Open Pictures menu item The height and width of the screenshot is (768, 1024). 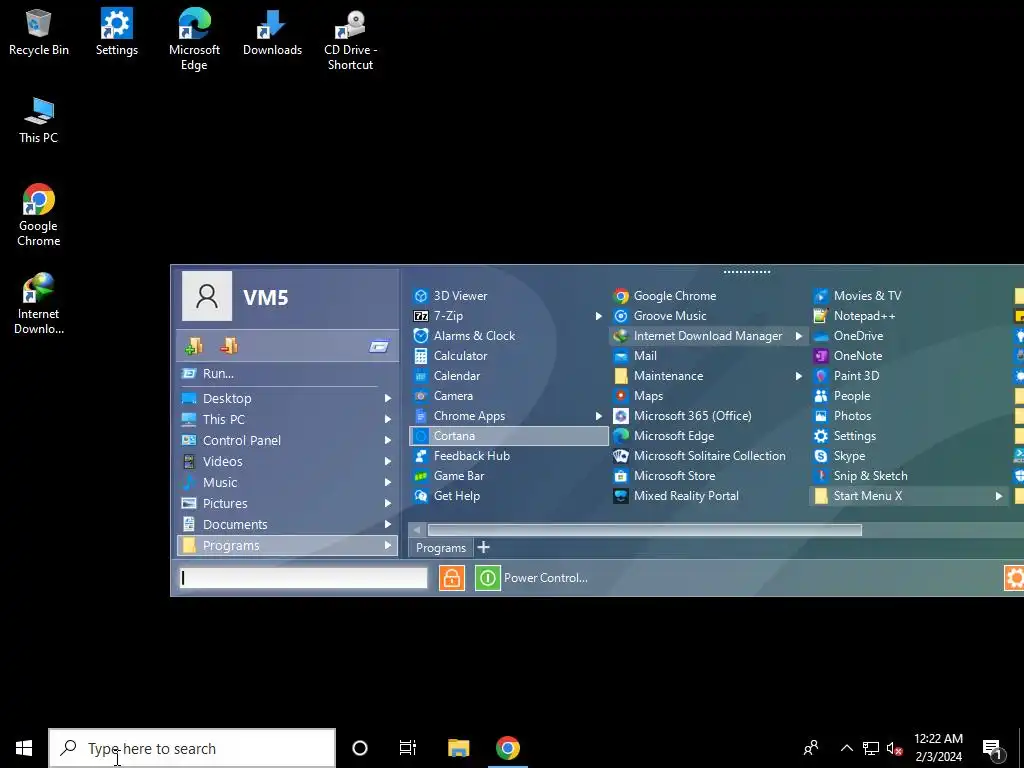(x=288, y=504)
